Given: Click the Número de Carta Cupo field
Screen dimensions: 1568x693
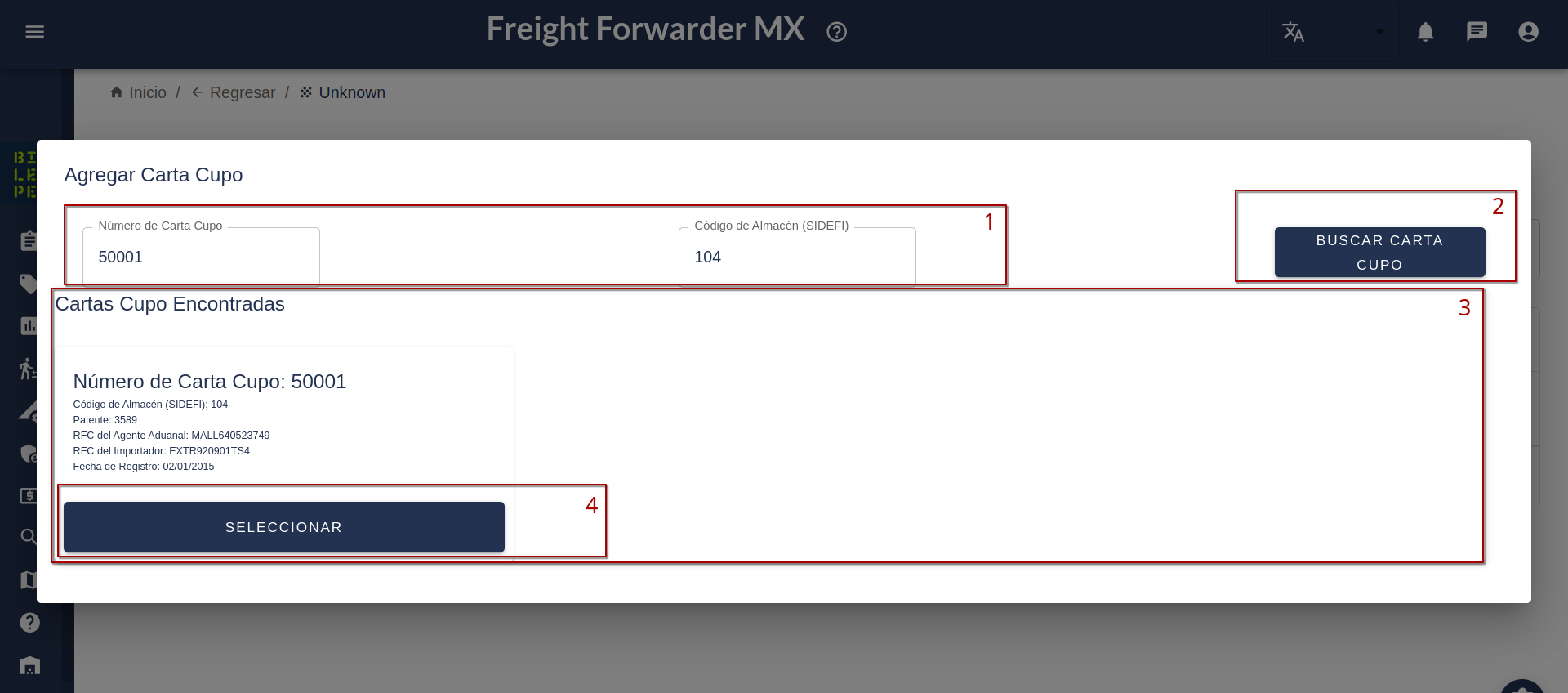Looking at the screenshot, I should [x=201, y=257].
